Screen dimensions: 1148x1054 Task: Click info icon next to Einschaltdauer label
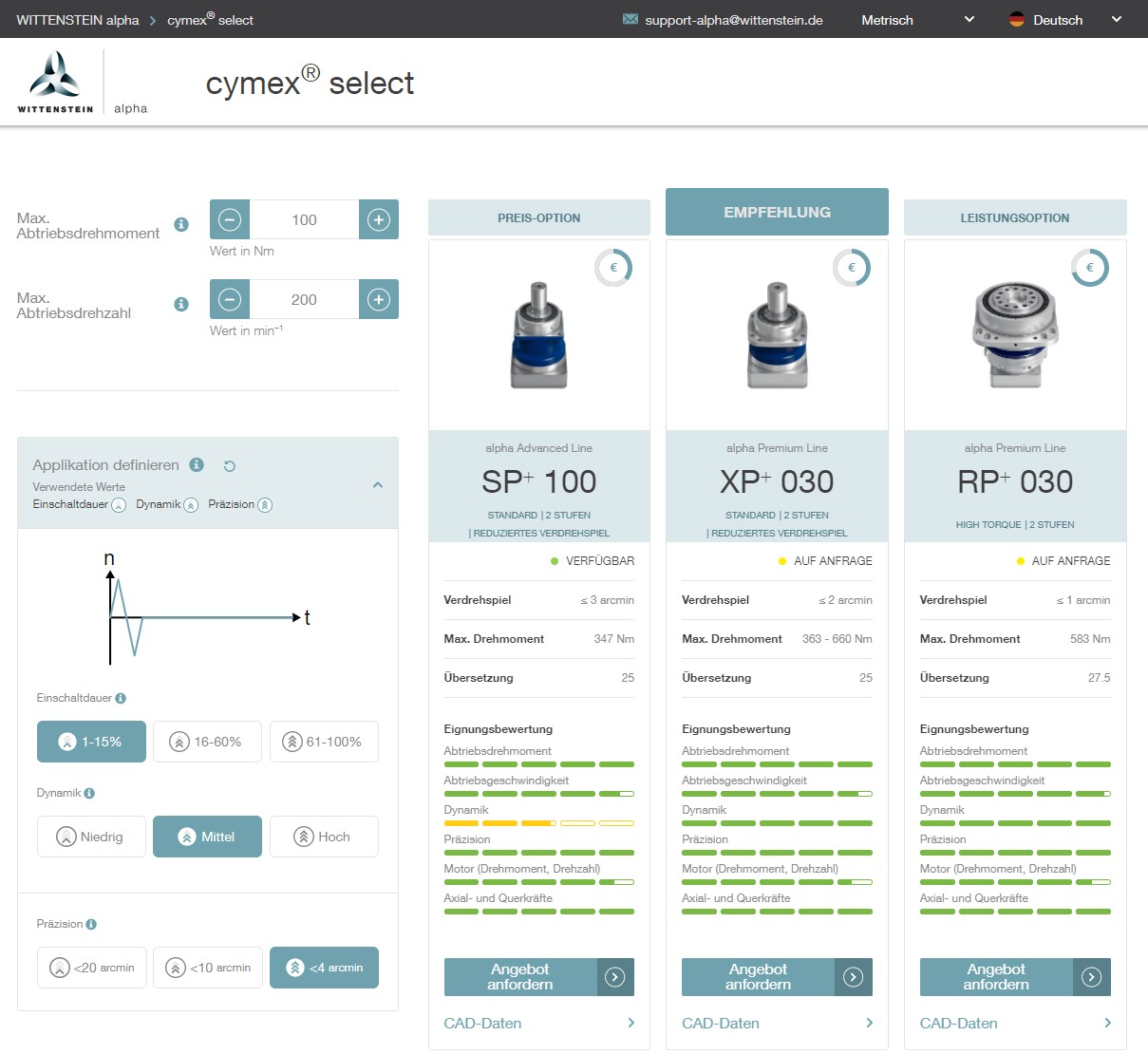[x=121, y=698]
